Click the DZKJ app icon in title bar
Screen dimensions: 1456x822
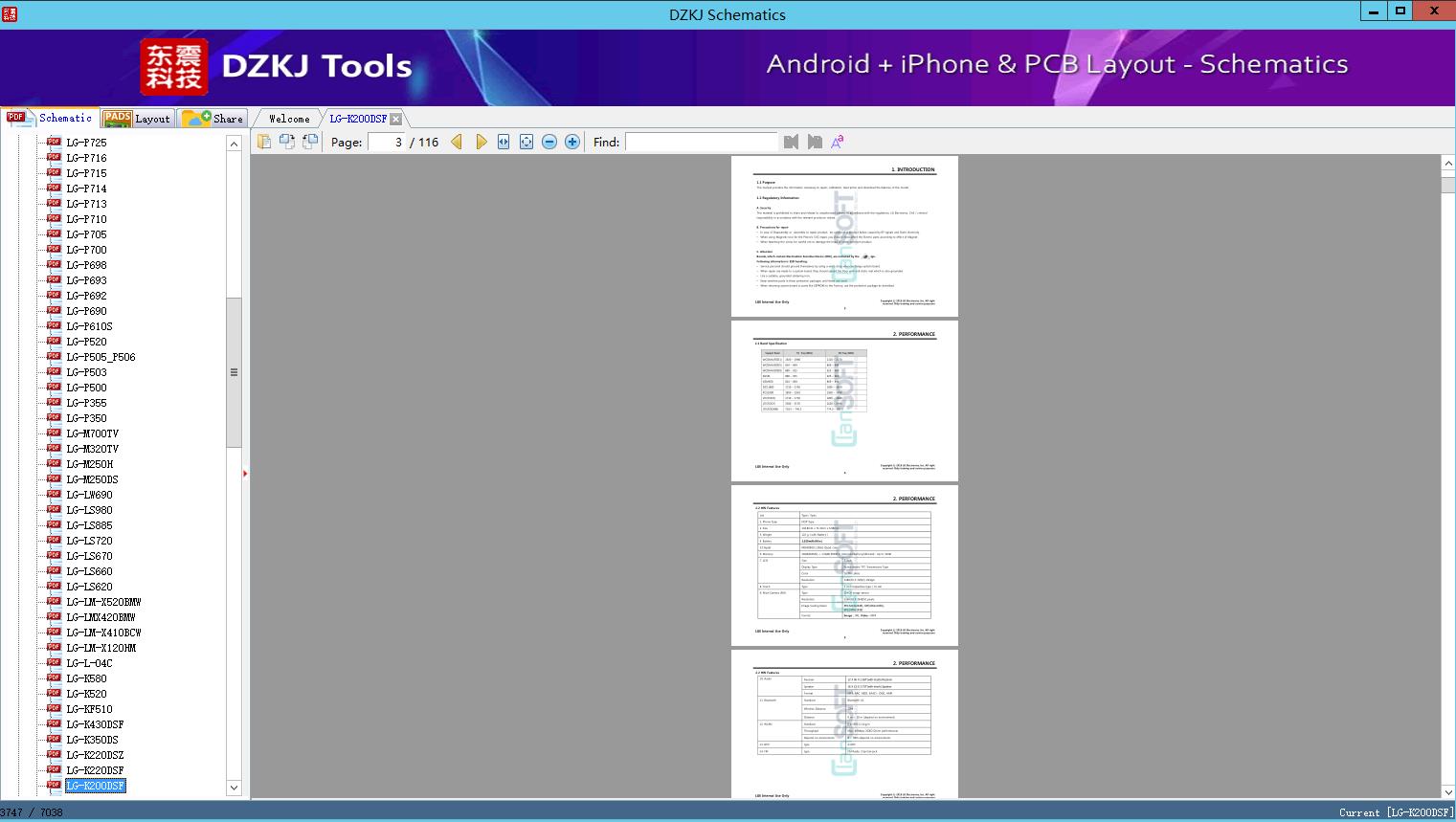pyautogui.click(x=9, y=13)
